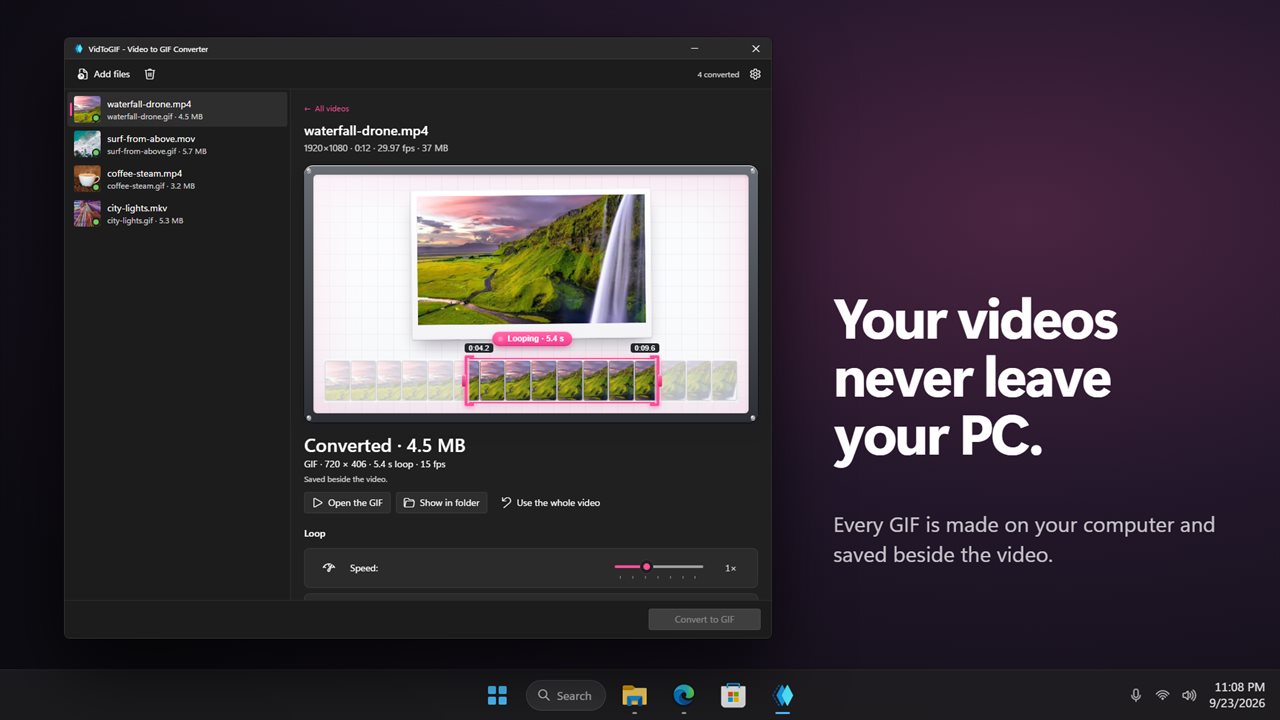Select surf-from-above.mov in the file list
Screen dimensions: 1280x720
tap(177, 144)
